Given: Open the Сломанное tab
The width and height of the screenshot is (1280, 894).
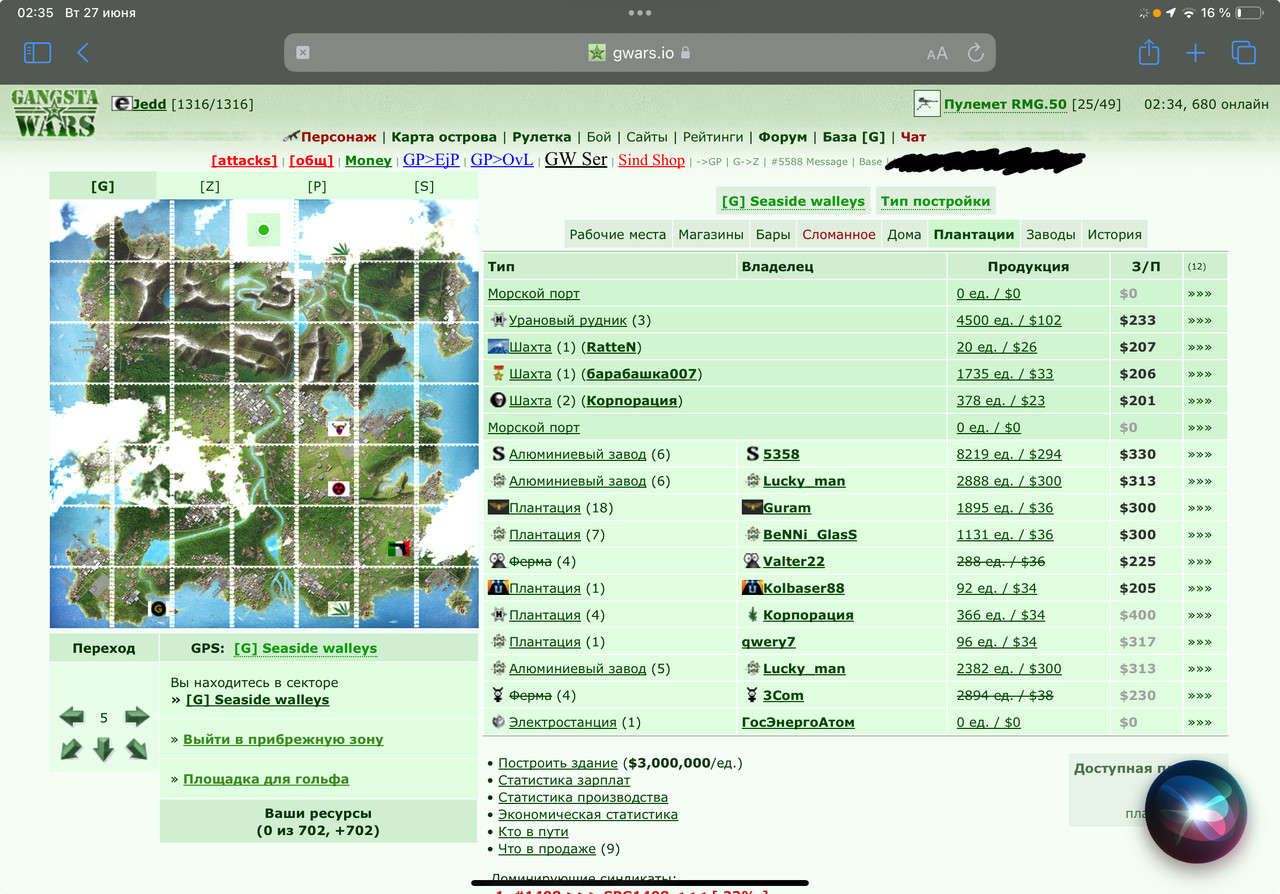Looking at the screenshot, I should point(838,234).
